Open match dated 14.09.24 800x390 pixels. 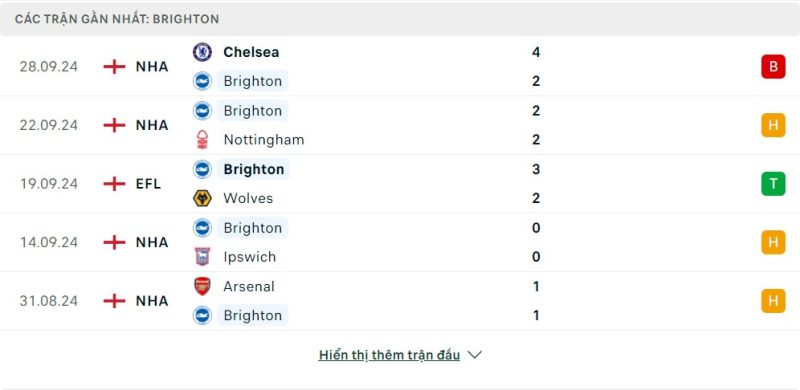point(49,242)
